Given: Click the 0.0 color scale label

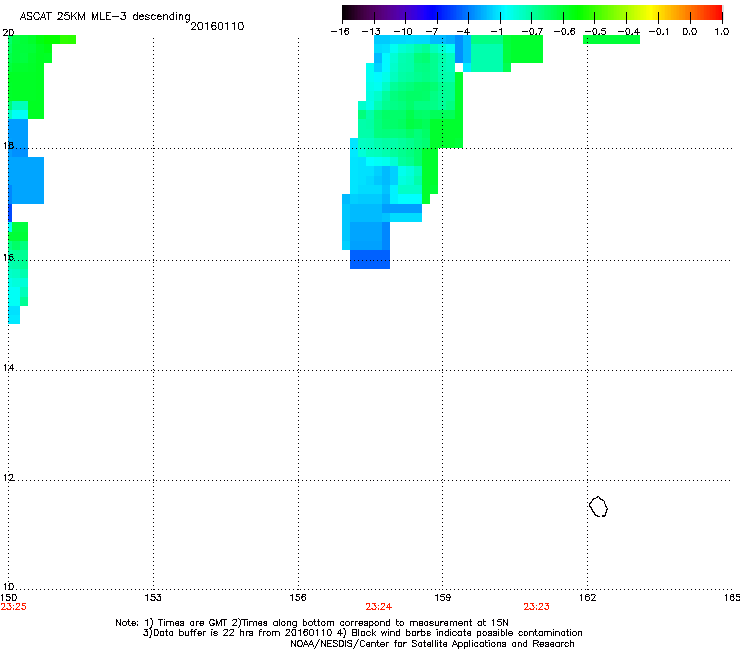Looking at the screenshot, I should (x=690, y=32).
